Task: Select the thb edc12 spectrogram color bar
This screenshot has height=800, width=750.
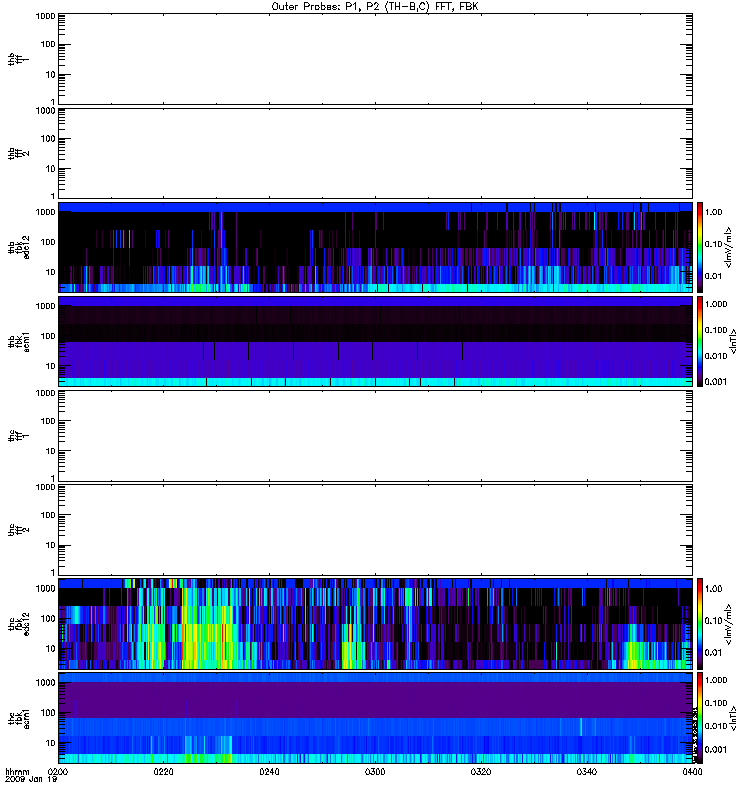Action: (700, 247)
